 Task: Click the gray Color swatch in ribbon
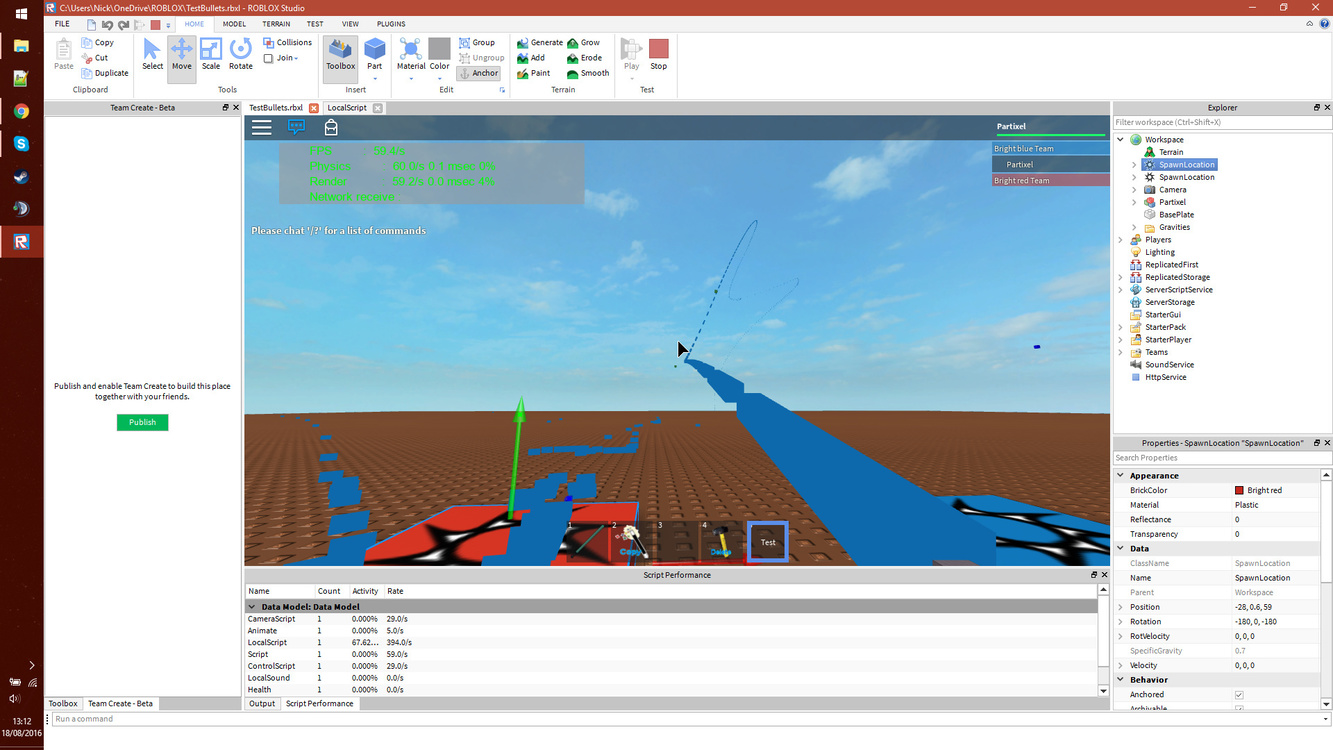(440, 48)
